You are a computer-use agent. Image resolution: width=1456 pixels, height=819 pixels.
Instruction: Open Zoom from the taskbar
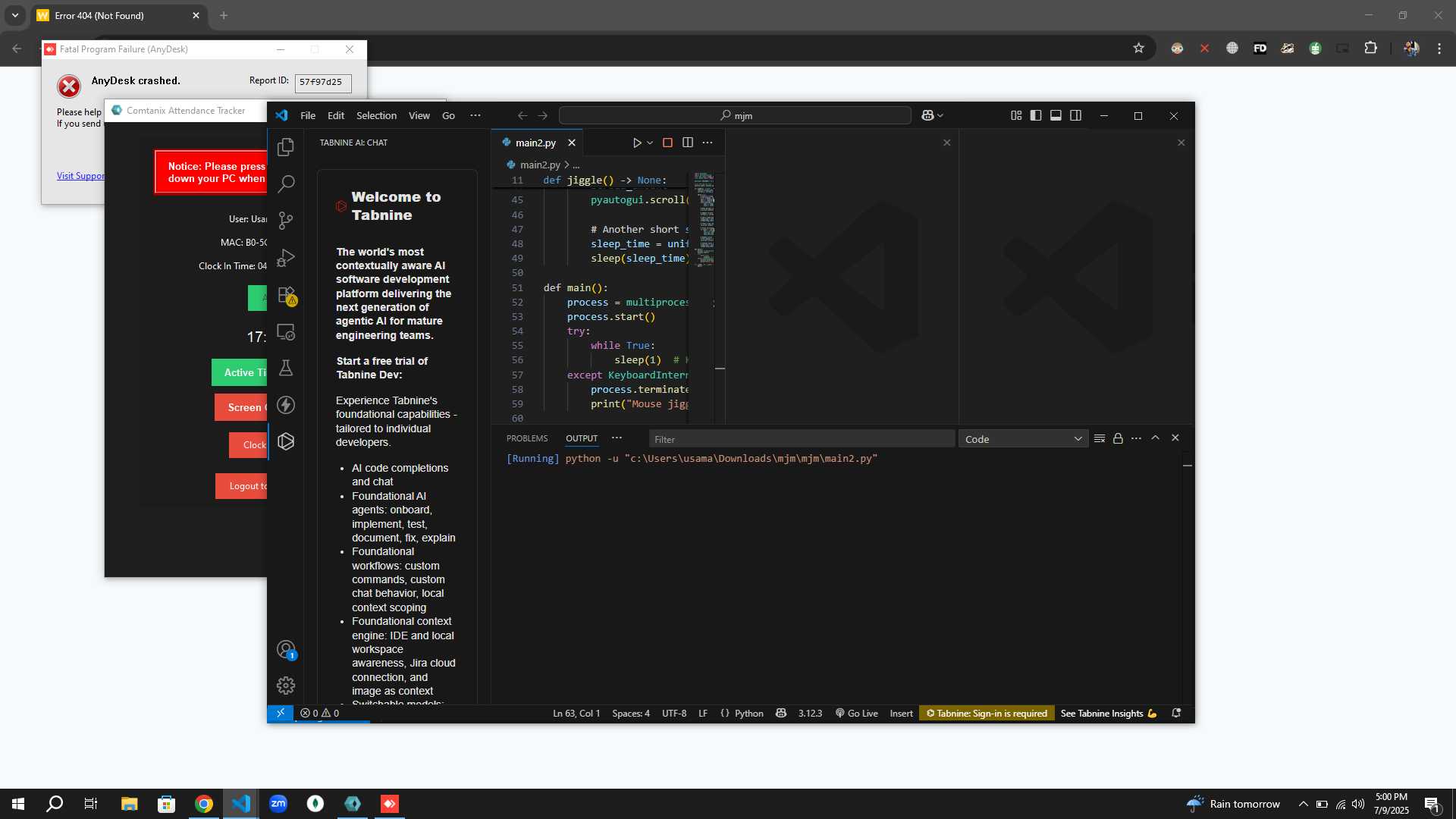(x=278, y=804)
